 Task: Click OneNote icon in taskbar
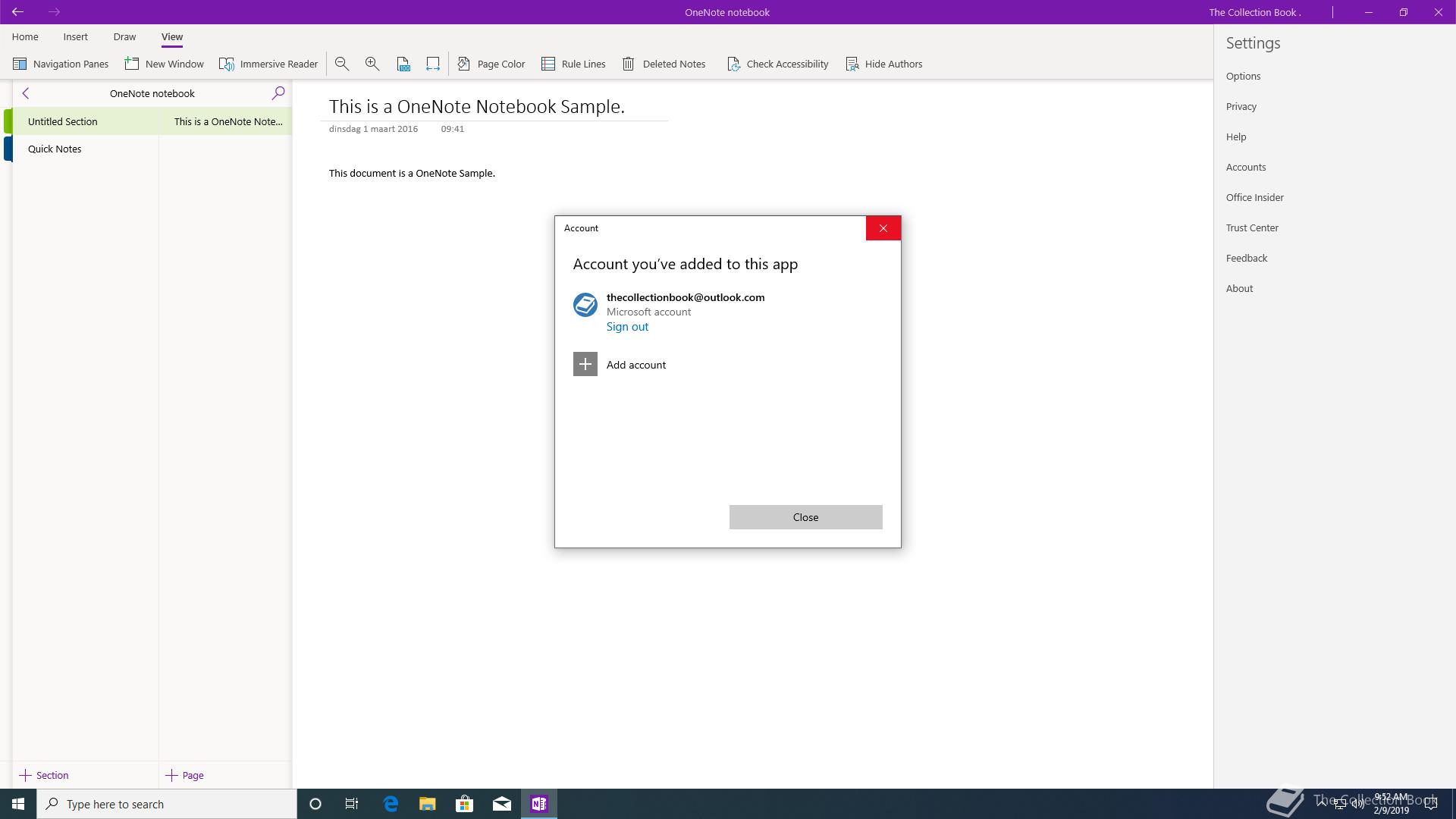pos(539,804)
